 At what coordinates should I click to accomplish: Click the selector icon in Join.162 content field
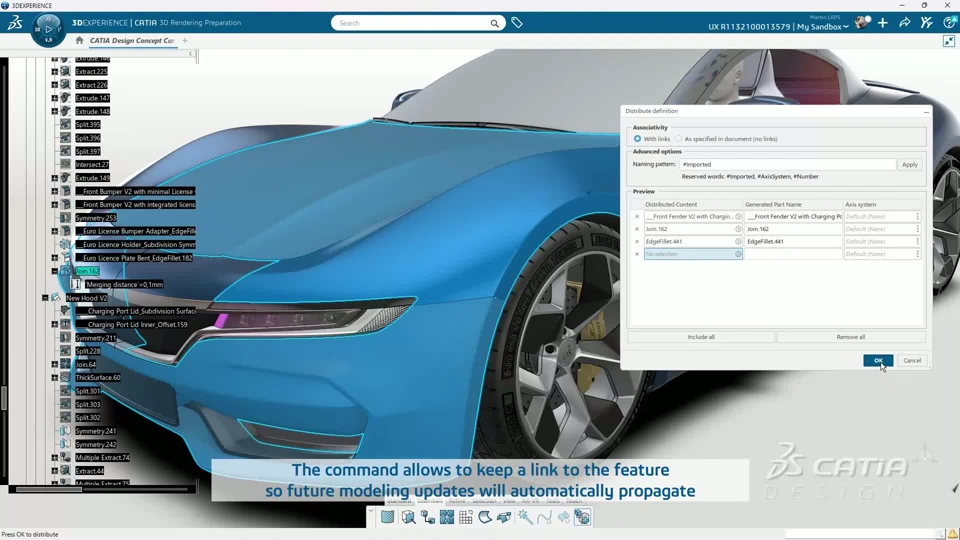pyautogui.click(x=738, y=229)
